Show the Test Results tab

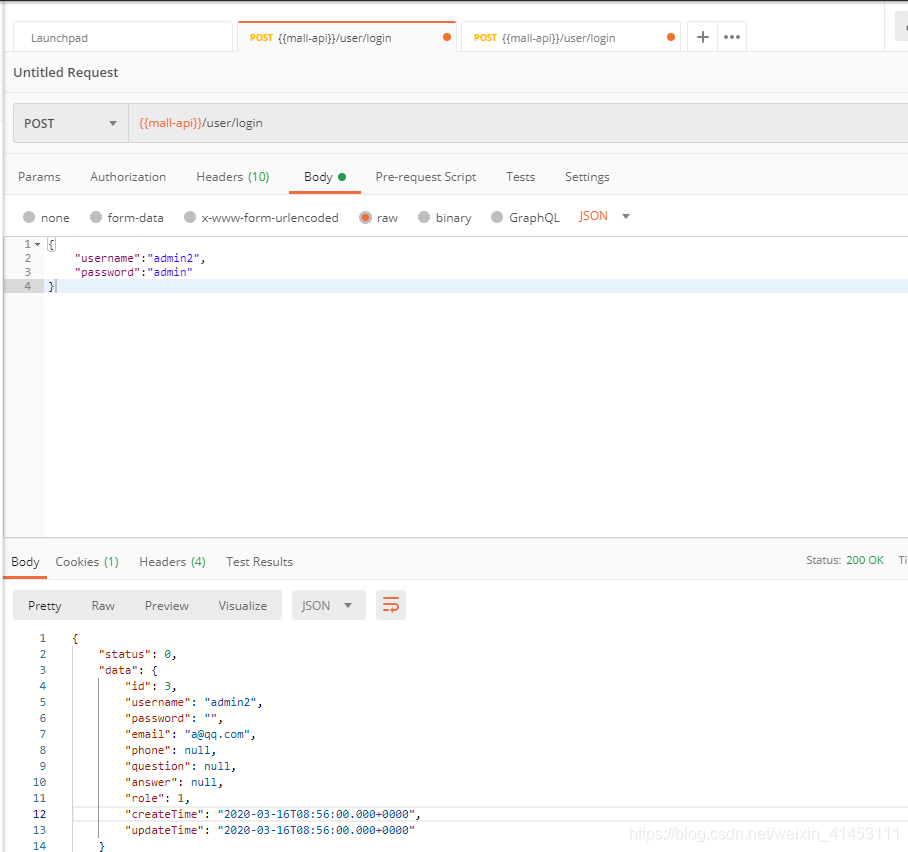point(259,562)
